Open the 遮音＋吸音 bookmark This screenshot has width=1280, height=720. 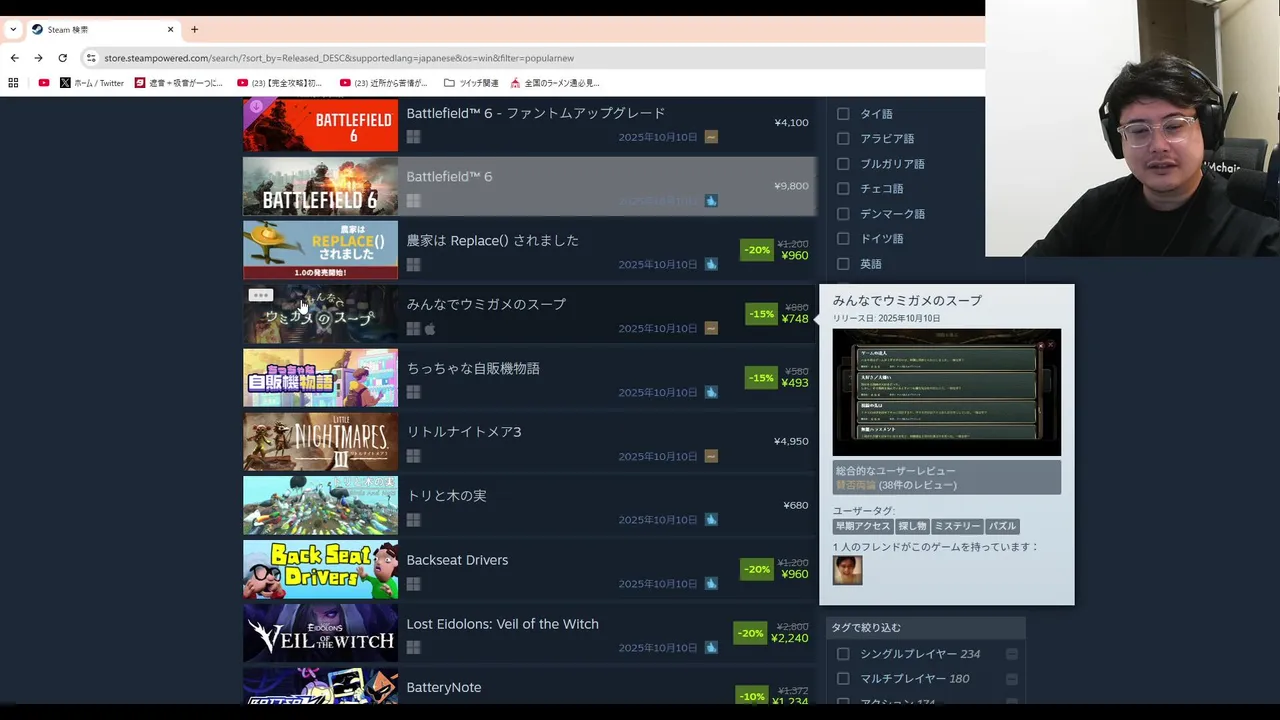179,83
